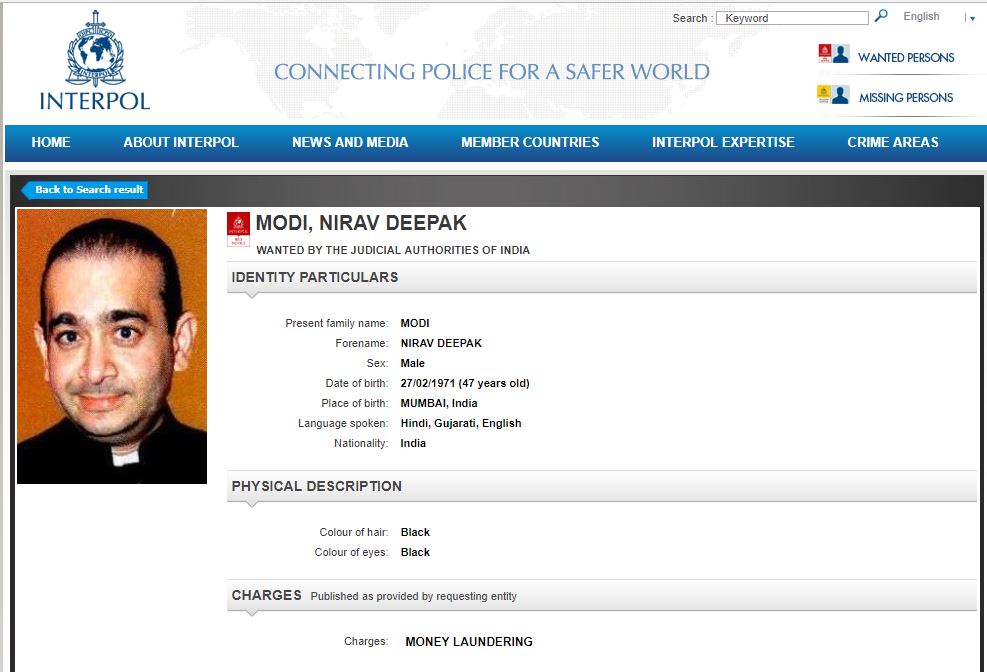
Task: Open the INTERPOL EXPERTISE menu
Action: tap(723, 142)
